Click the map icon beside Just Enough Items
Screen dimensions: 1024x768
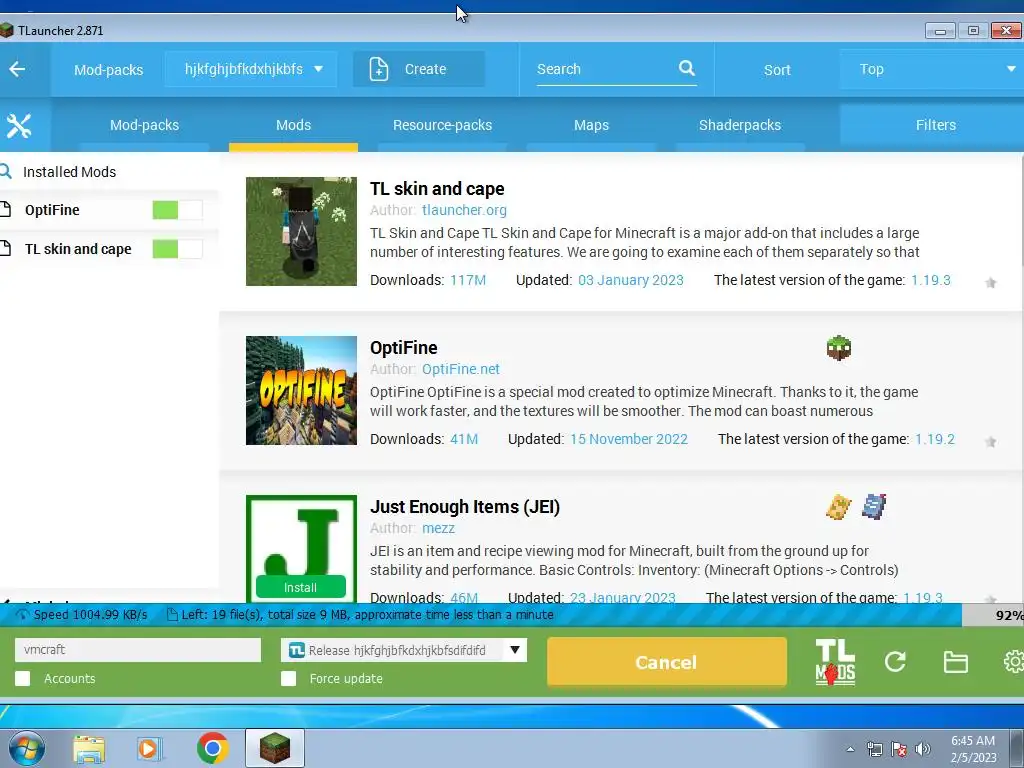(839, 507)
